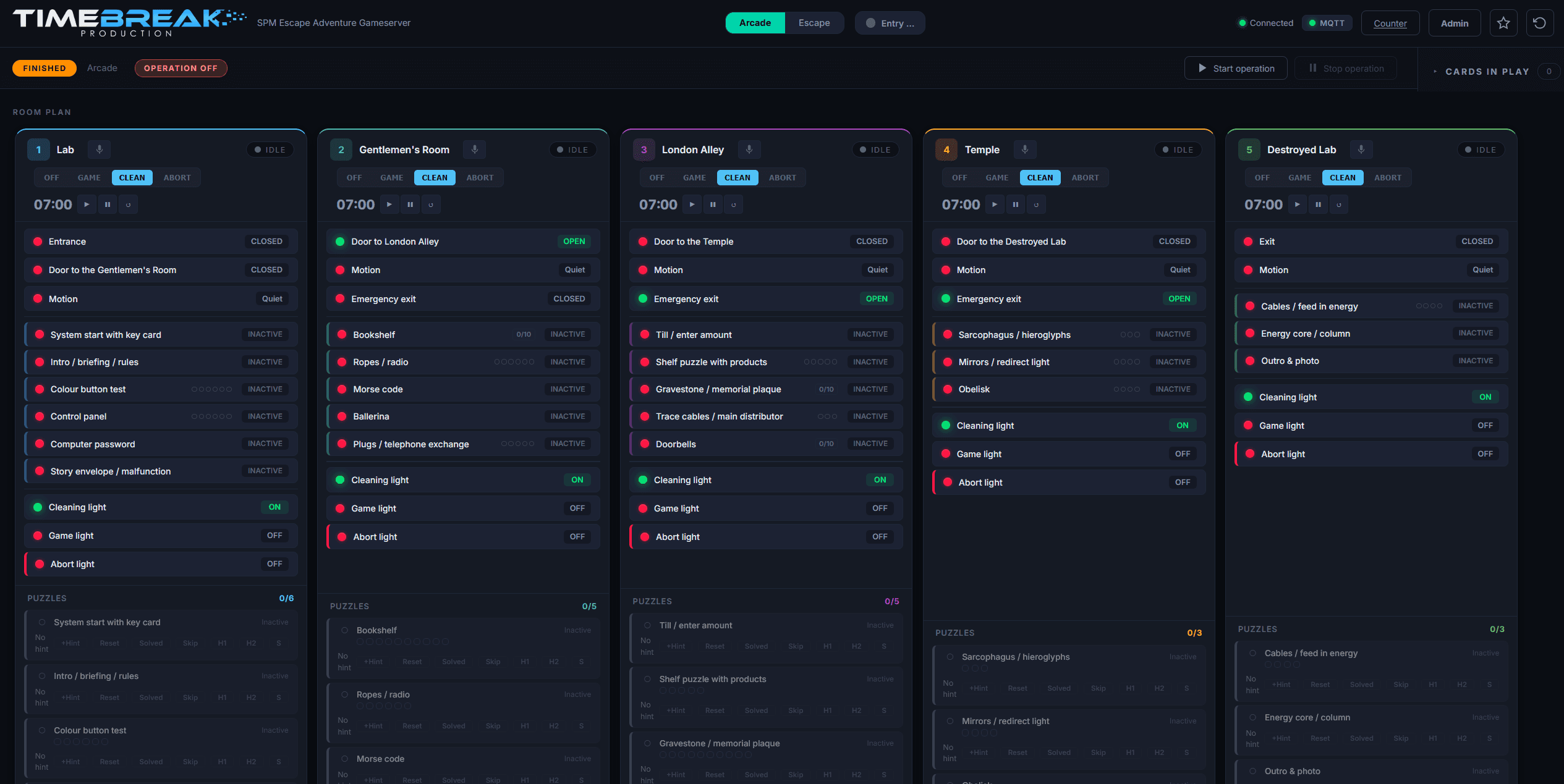
Task: Click +Hint for Bookshelf puzzle
Action: [373, 662]
